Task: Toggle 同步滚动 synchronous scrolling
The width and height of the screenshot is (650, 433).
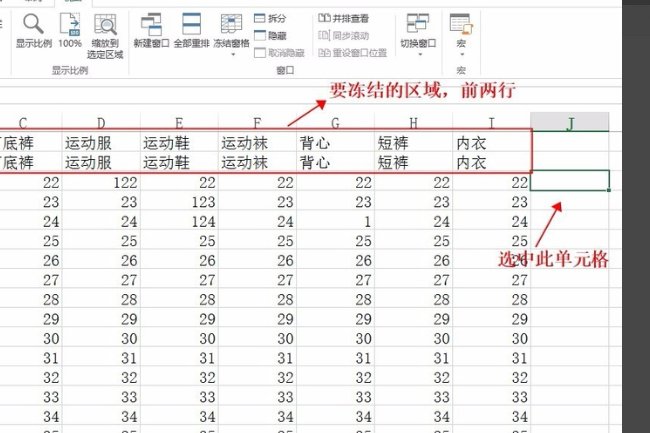Action: click(x=343, y=36)
